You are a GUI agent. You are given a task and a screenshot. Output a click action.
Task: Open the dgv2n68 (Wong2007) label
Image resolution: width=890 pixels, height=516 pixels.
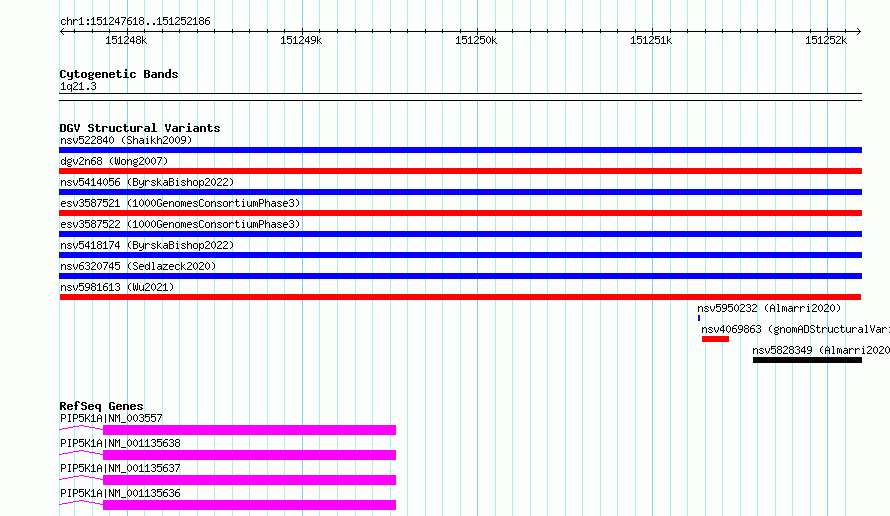coord(114,161)
